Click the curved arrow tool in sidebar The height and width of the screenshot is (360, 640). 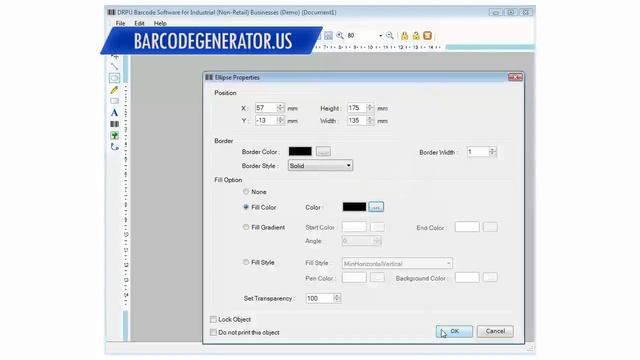click(114, 147)
